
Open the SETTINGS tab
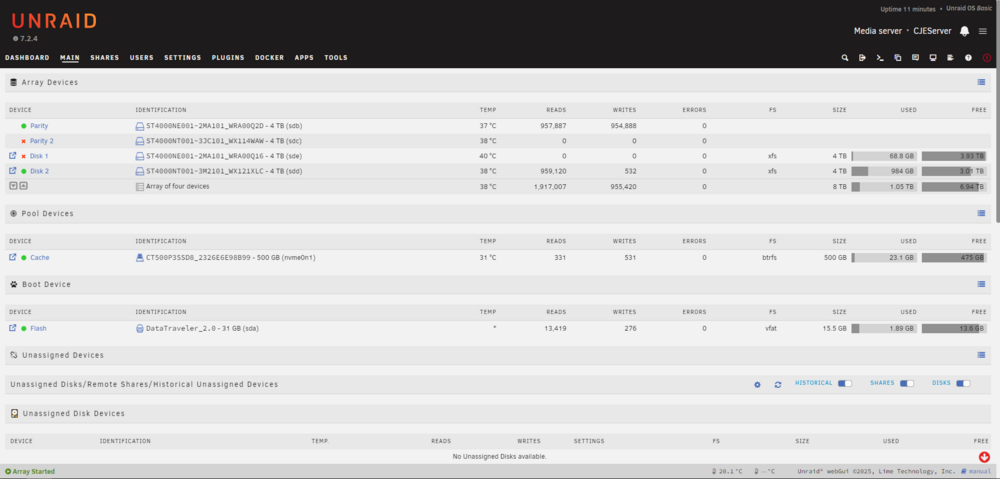click(x=182, y=57)
